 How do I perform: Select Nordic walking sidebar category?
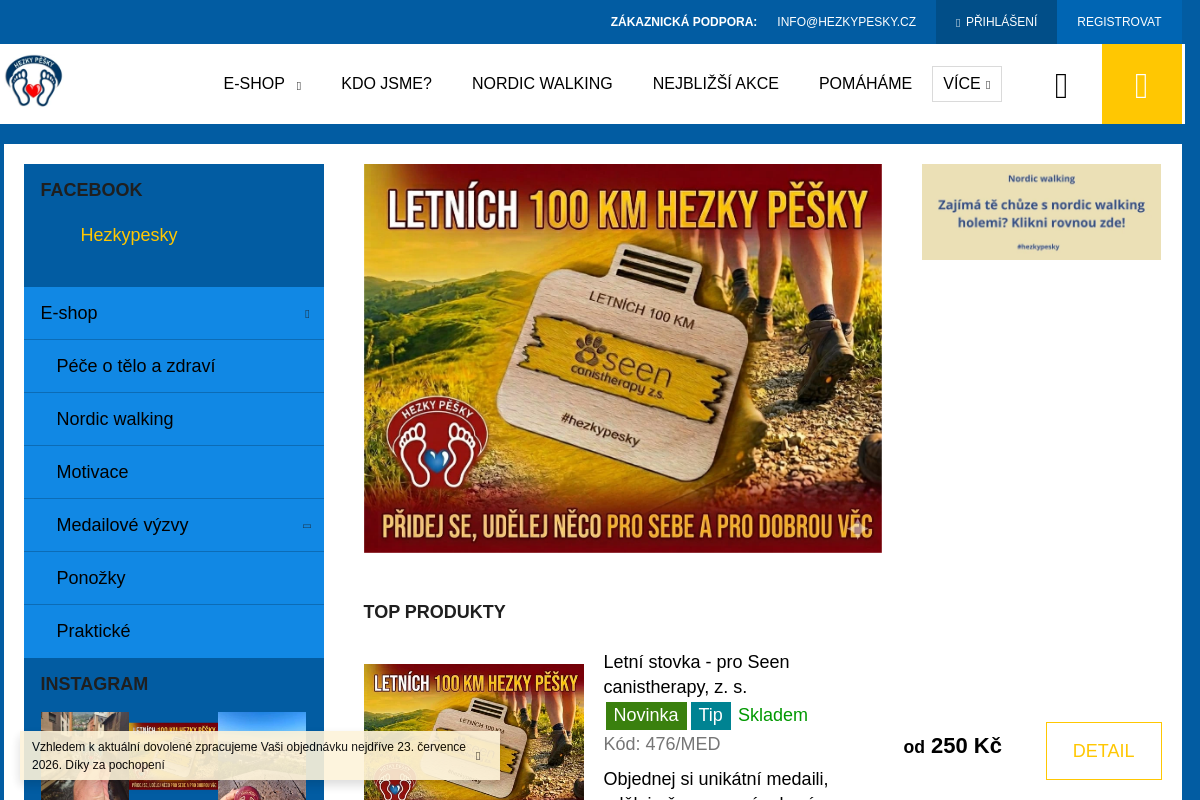pyautogui.click(x=174, y=419)
